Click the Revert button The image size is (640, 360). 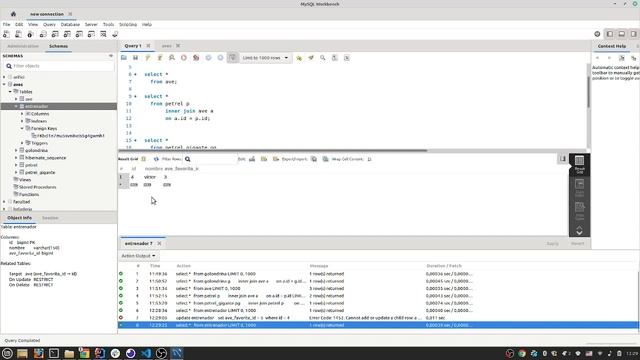[x=578, y=244]
